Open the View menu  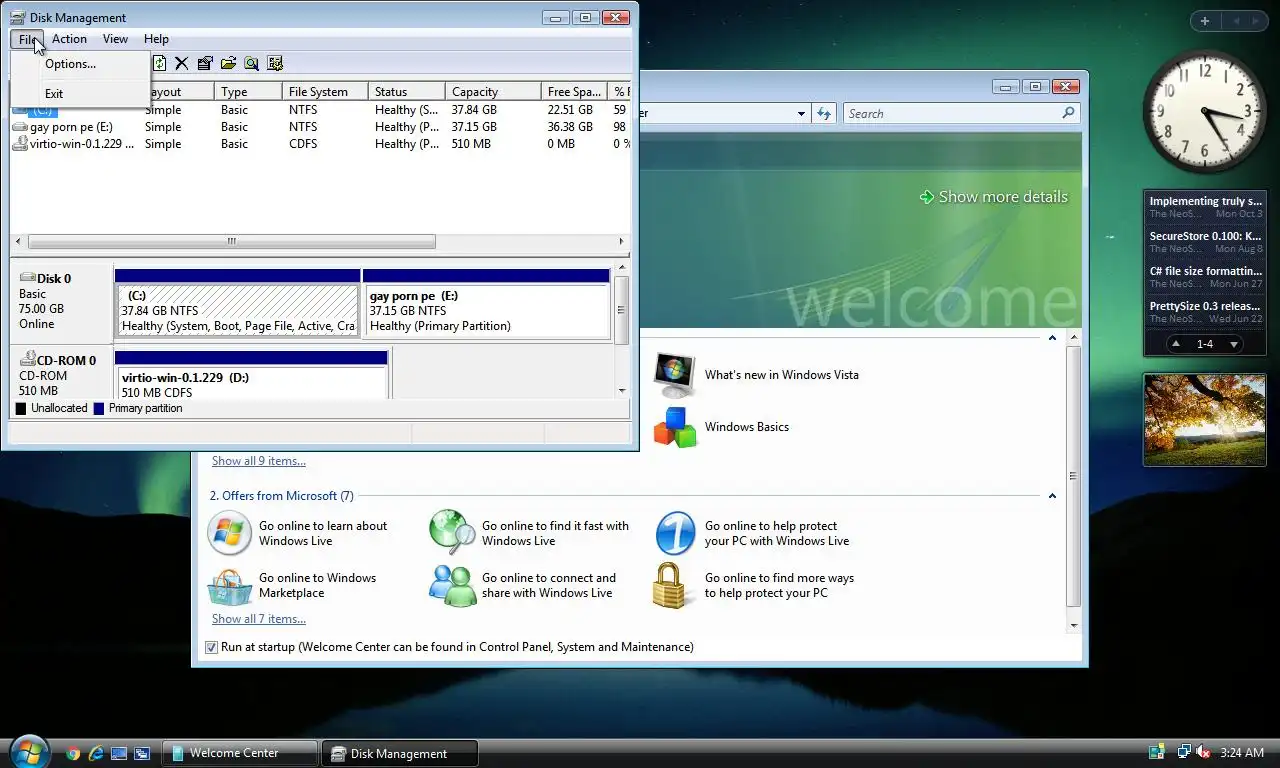coord(115,39)
